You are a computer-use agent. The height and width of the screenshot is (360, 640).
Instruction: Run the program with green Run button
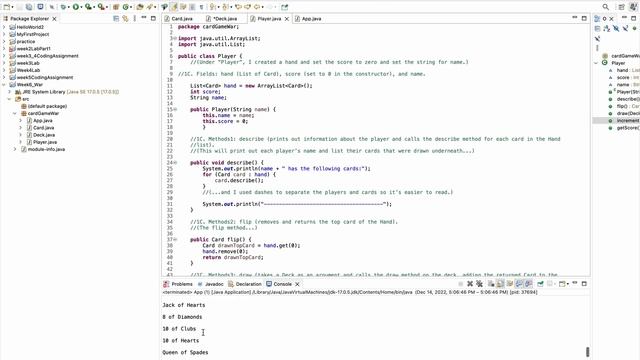76,7
